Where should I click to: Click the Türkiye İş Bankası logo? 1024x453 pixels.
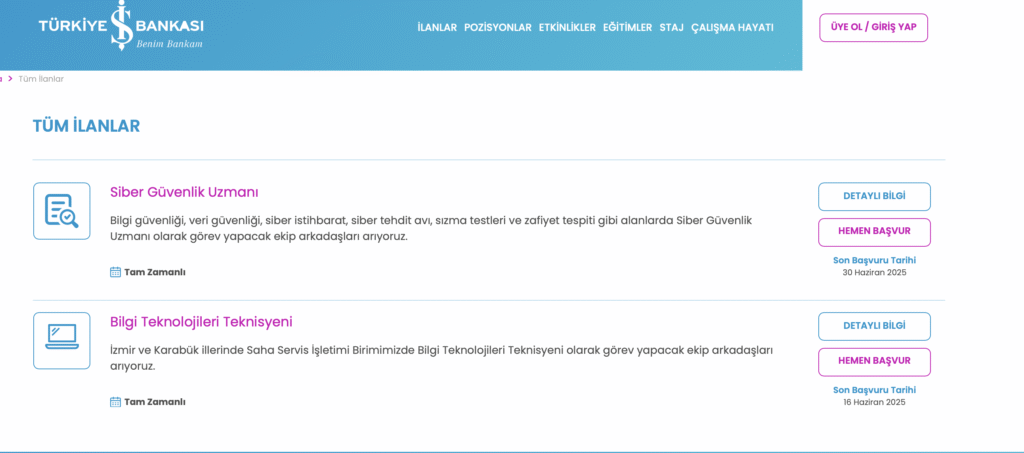coord(121,28)
